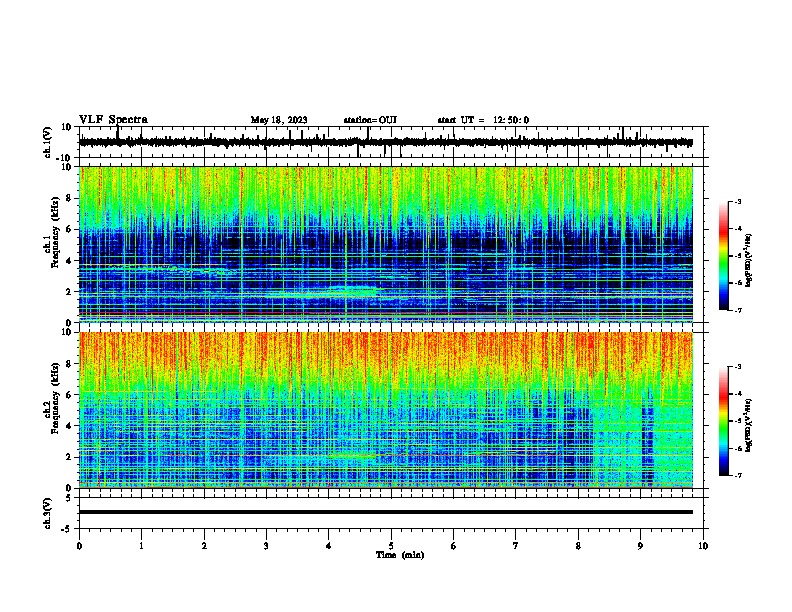Click the "-3" label on ch.2 color scale
The image size is (792, 612).
(737, 367)
